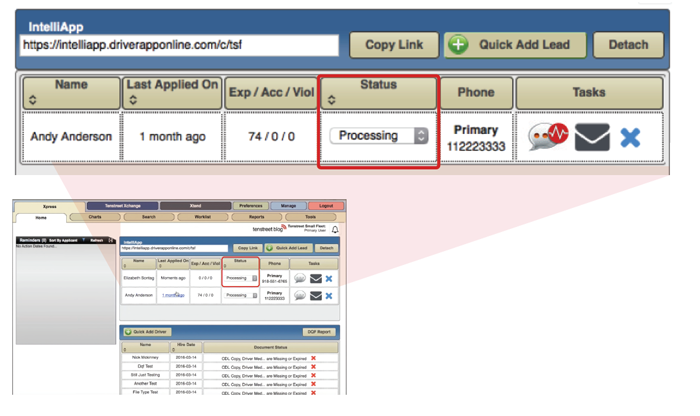700x416 pixels.
Task: Open the Reports sub-tab
Action: click(x=257, y=217)
